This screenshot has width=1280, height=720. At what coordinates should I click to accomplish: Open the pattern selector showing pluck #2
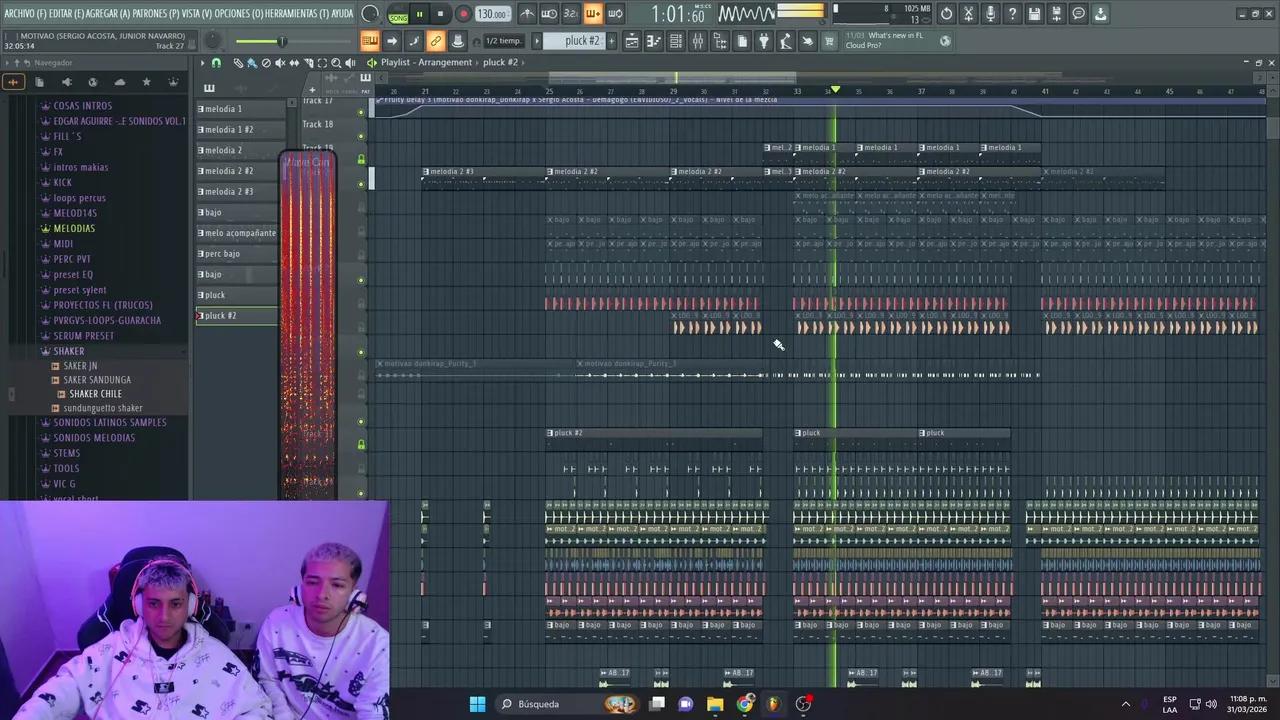coord(582,41)
